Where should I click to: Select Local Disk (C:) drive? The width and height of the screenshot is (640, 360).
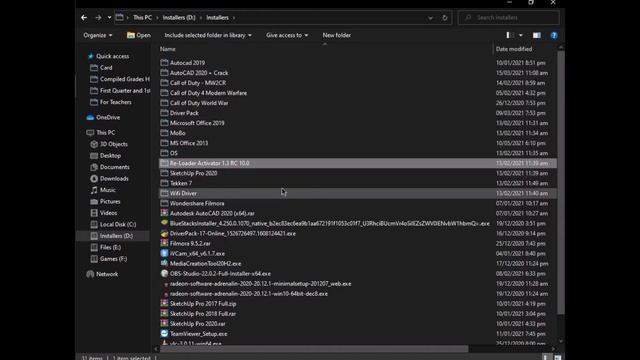[118, 224]
